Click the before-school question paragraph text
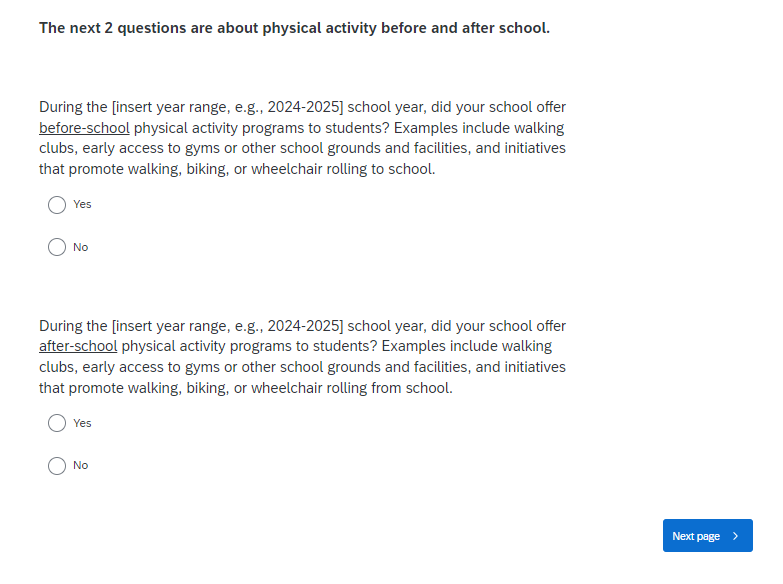 click(x=302, y=148)
